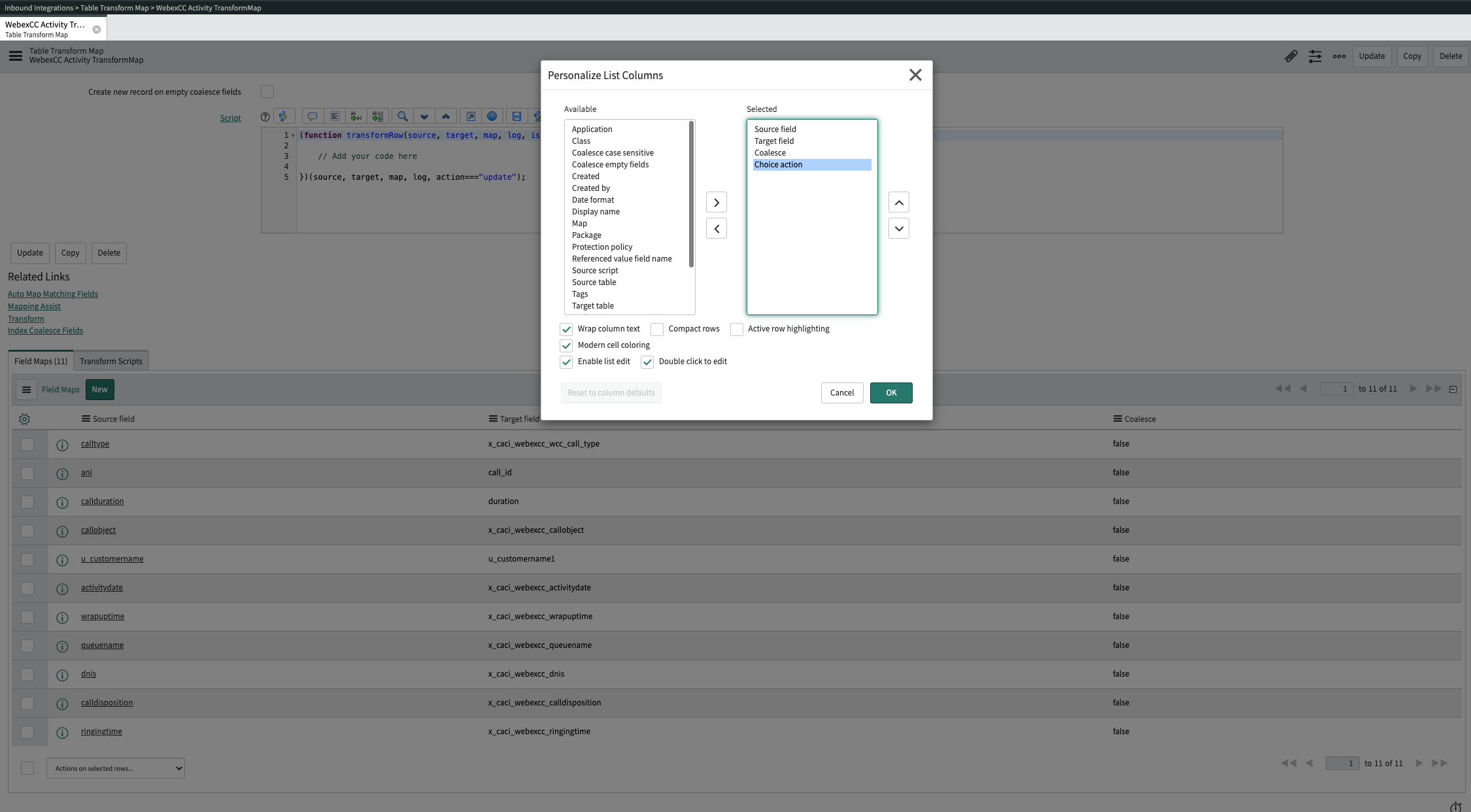Move Choice action up in Selected list

click(x=899, y=203)
